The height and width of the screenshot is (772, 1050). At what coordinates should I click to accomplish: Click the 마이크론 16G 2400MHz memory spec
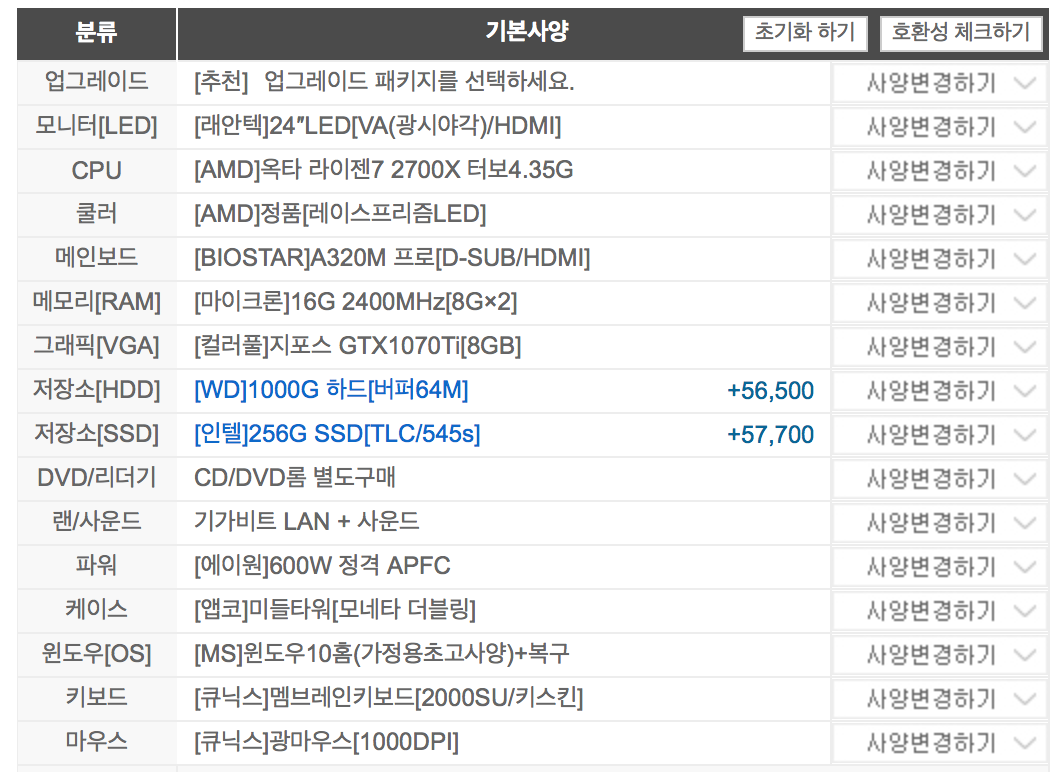point(356,302)
